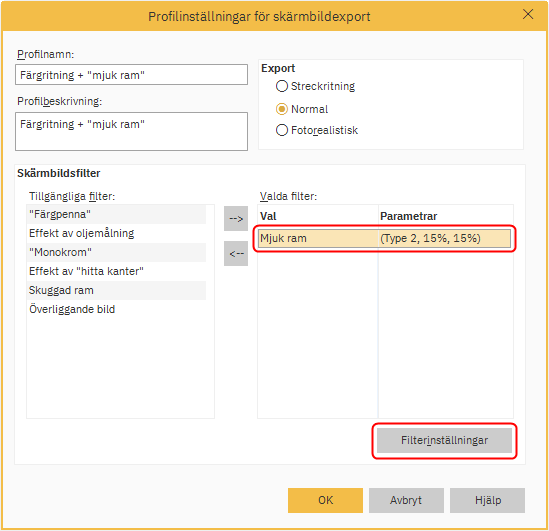
Task: Add filter with the --> arrow button
Action: pyautogui.click(x=236, y=219)
